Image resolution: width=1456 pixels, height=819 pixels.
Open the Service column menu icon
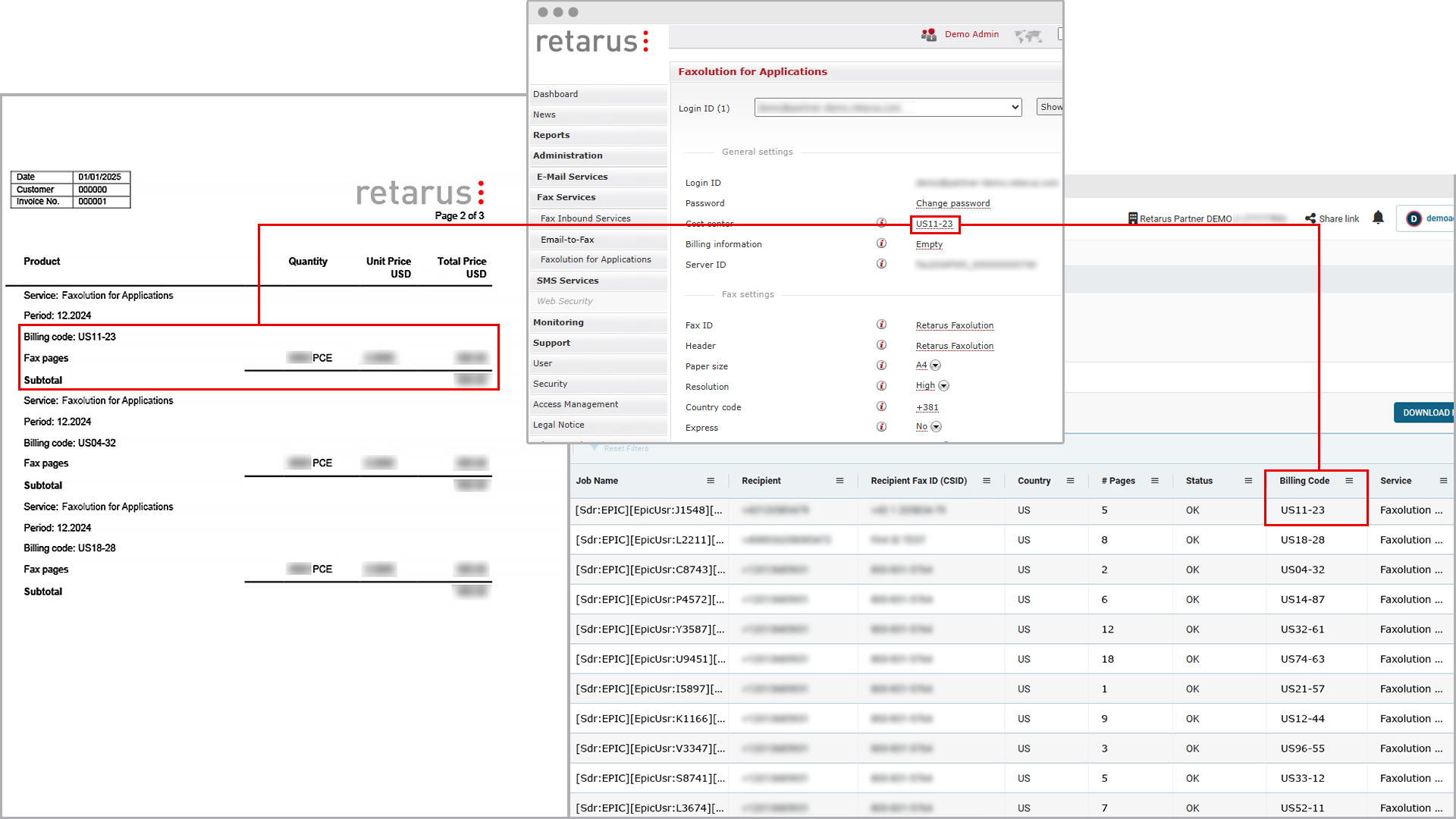1443,481
